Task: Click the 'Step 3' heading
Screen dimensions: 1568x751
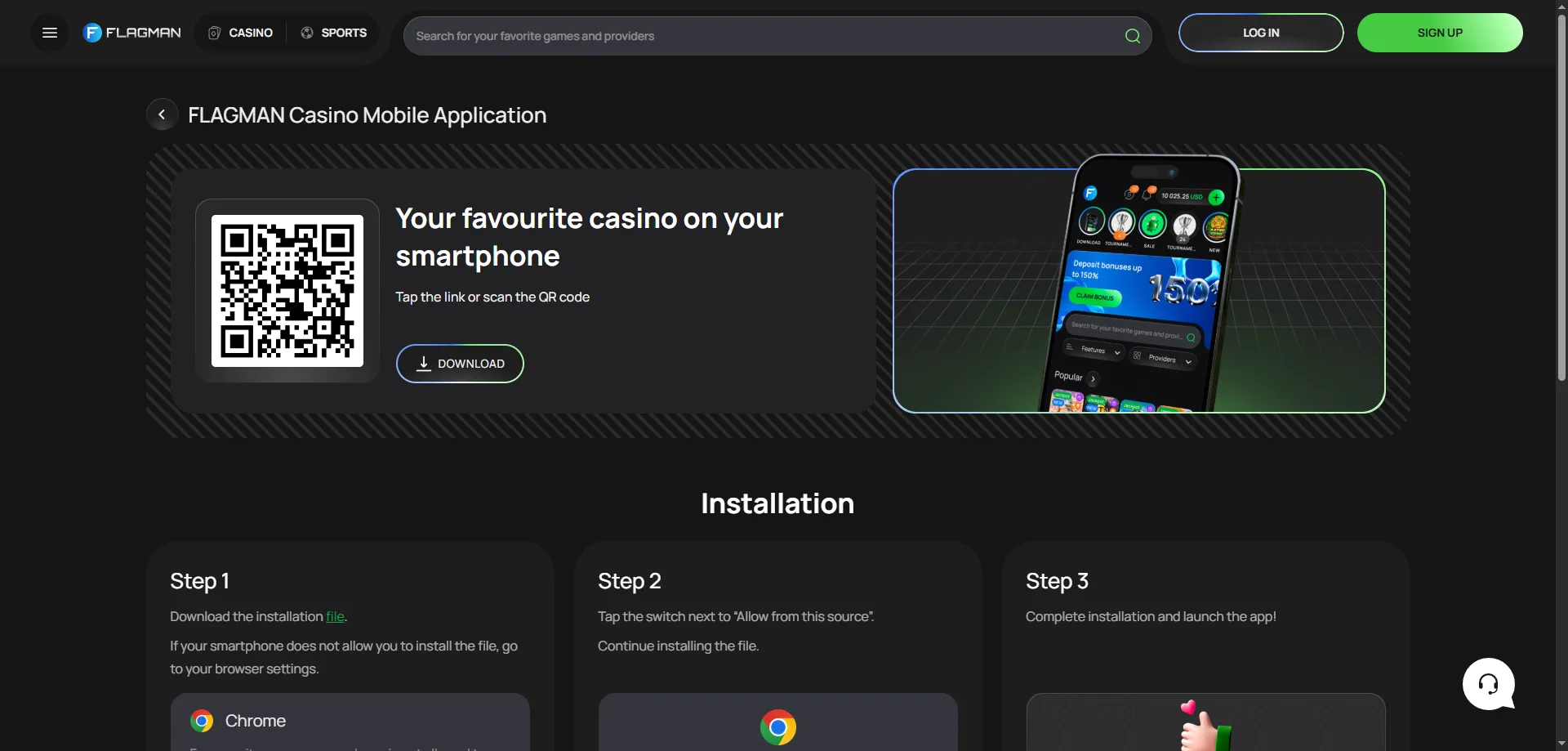Action: (x=1057, y=581)
